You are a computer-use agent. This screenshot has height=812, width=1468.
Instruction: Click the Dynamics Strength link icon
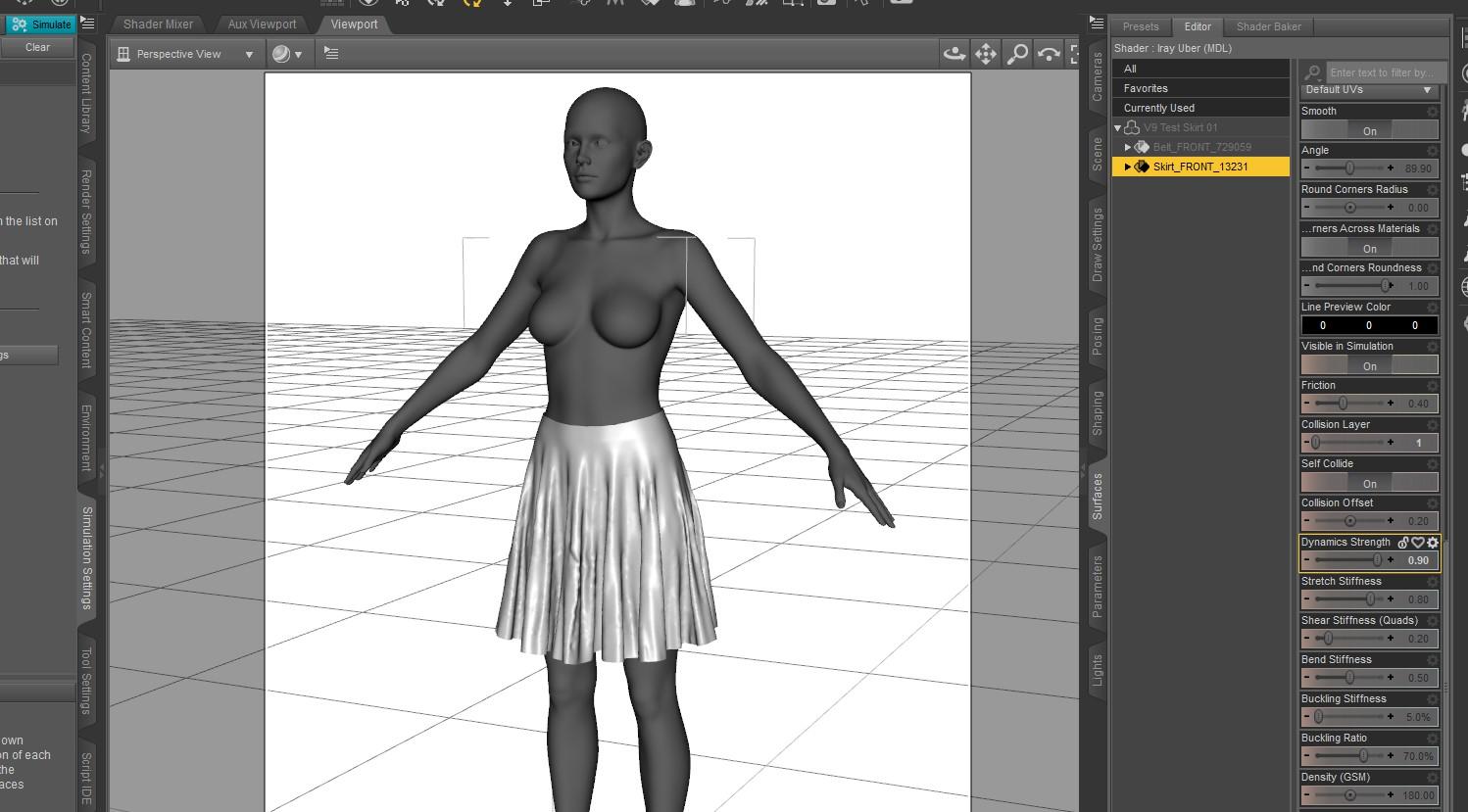click(1403, 542)
